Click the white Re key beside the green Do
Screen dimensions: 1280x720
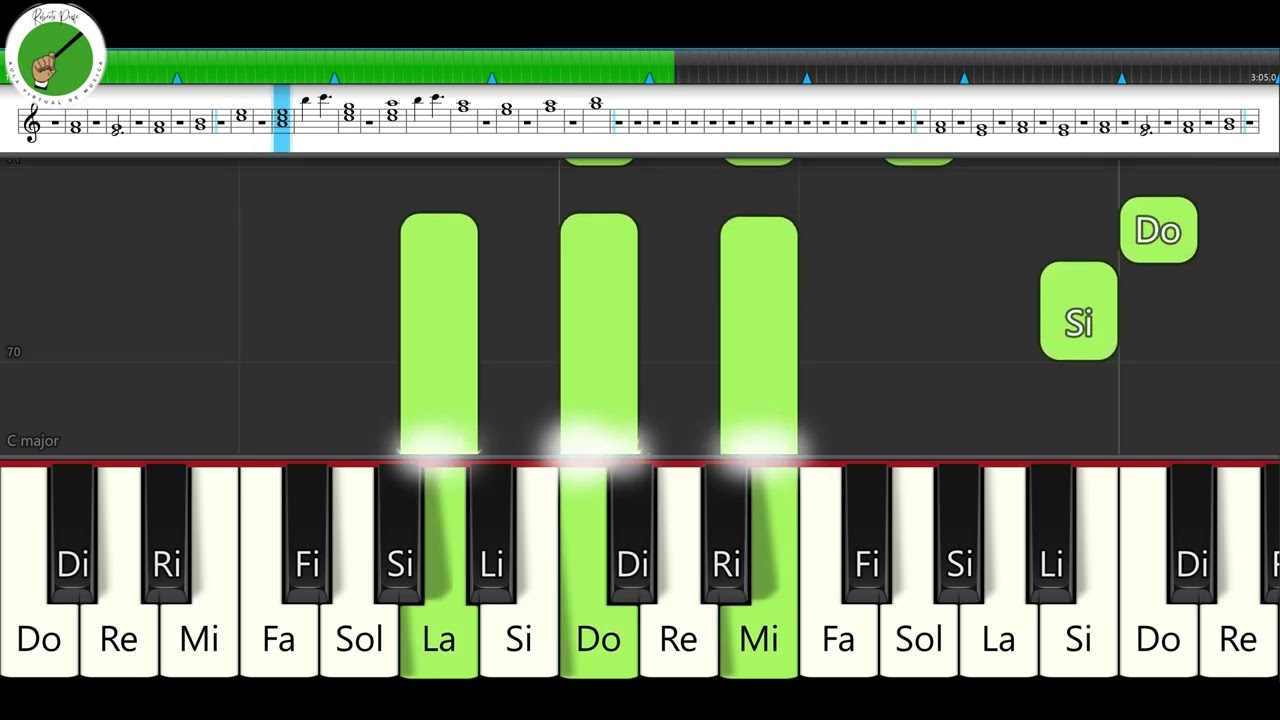point(679,638)
